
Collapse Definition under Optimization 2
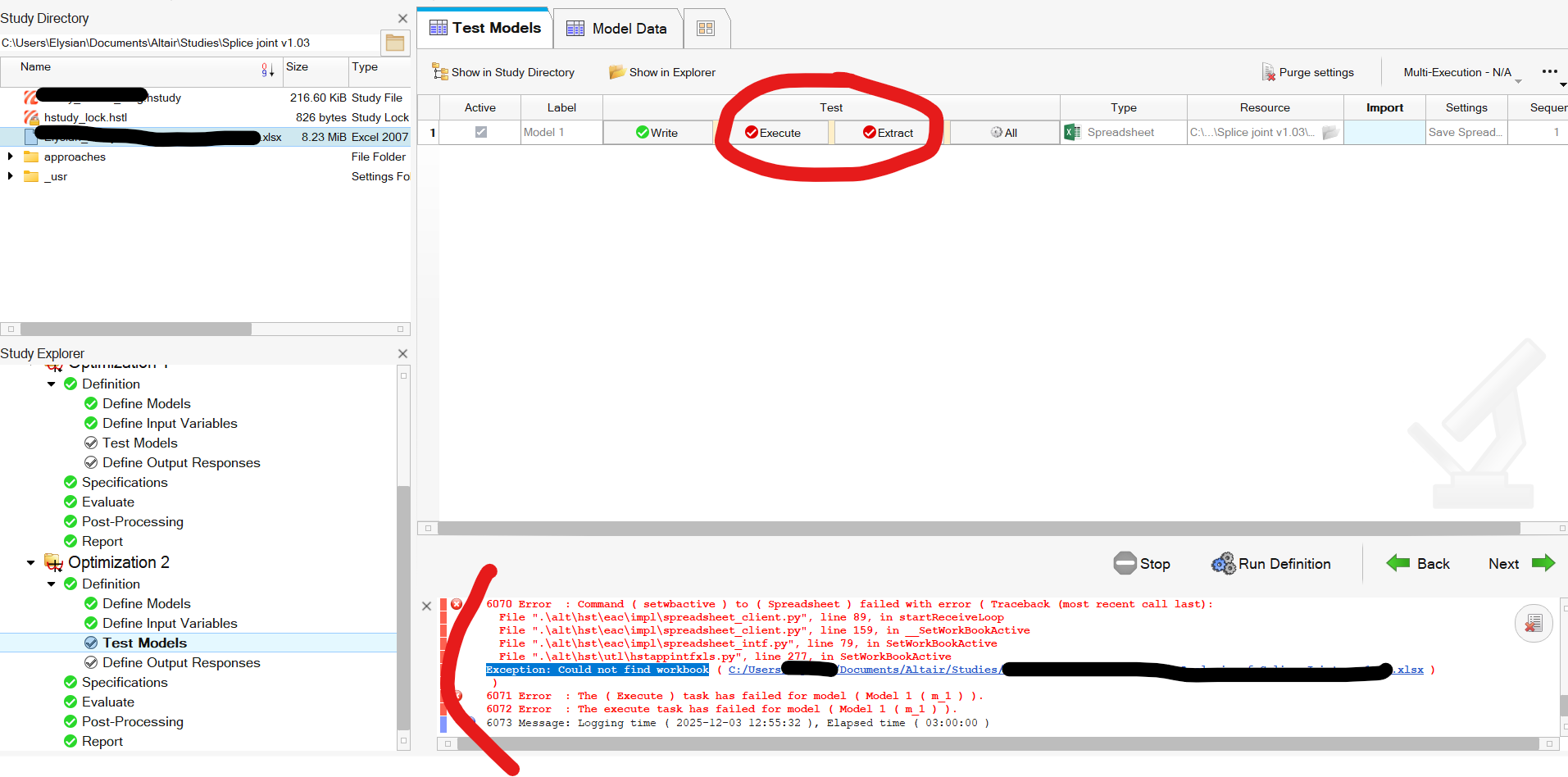click(x=52, y=584)
